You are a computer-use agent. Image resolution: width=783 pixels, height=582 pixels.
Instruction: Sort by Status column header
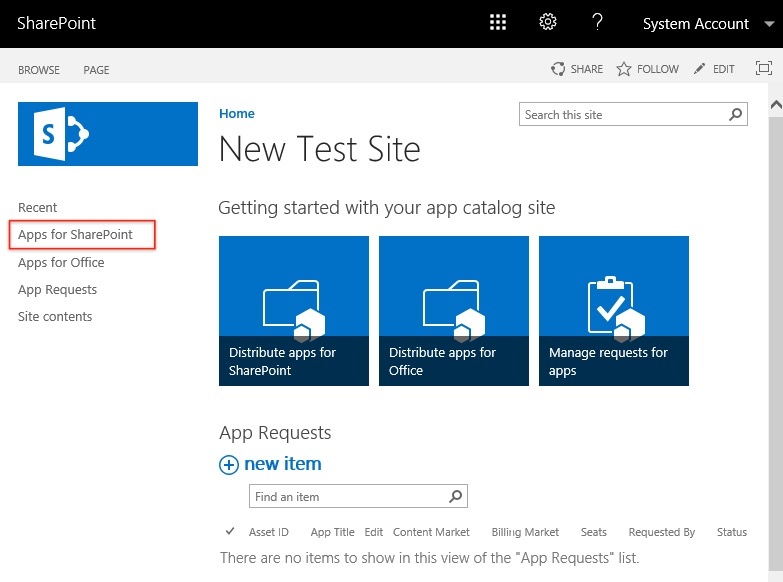[732, 532]
